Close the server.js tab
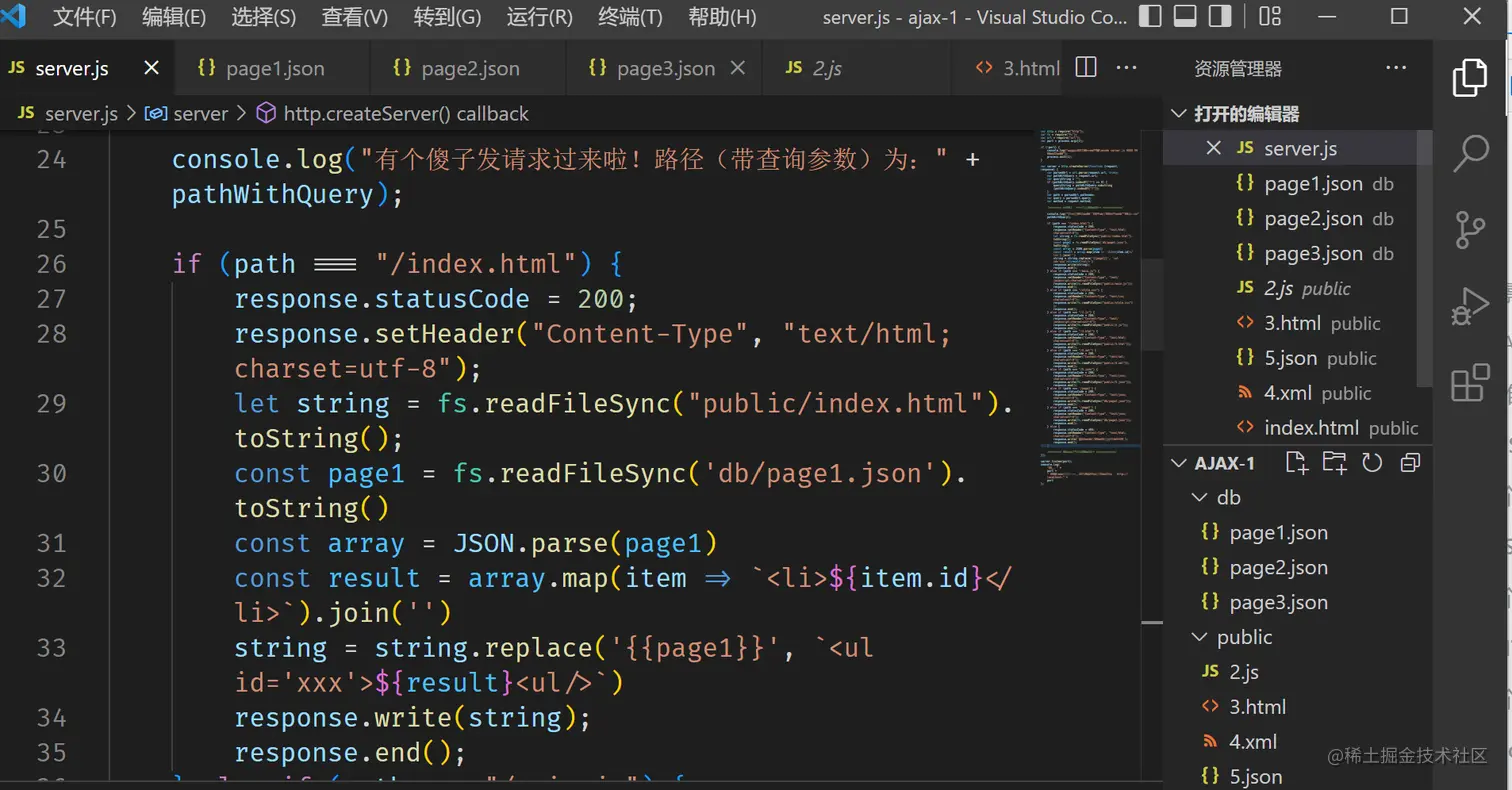 tap(152, 68)
